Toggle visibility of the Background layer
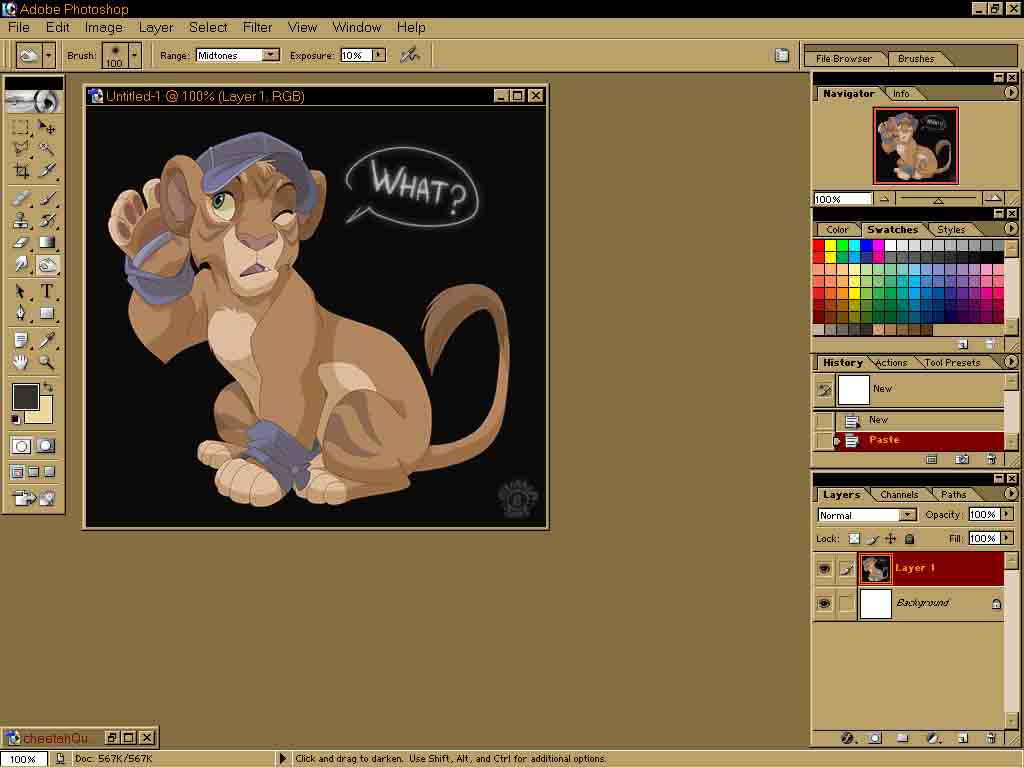Viewport: 1024px width, 768px height. [x=824, y=604]
